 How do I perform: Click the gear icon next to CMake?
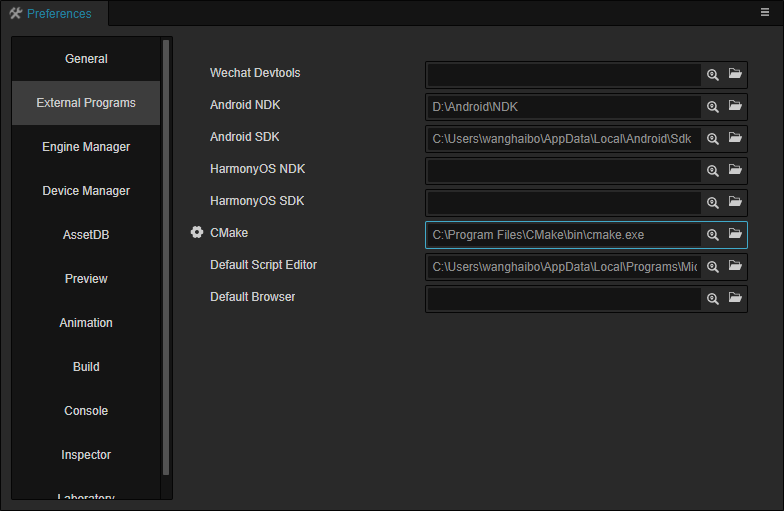[x=197, y=232]
